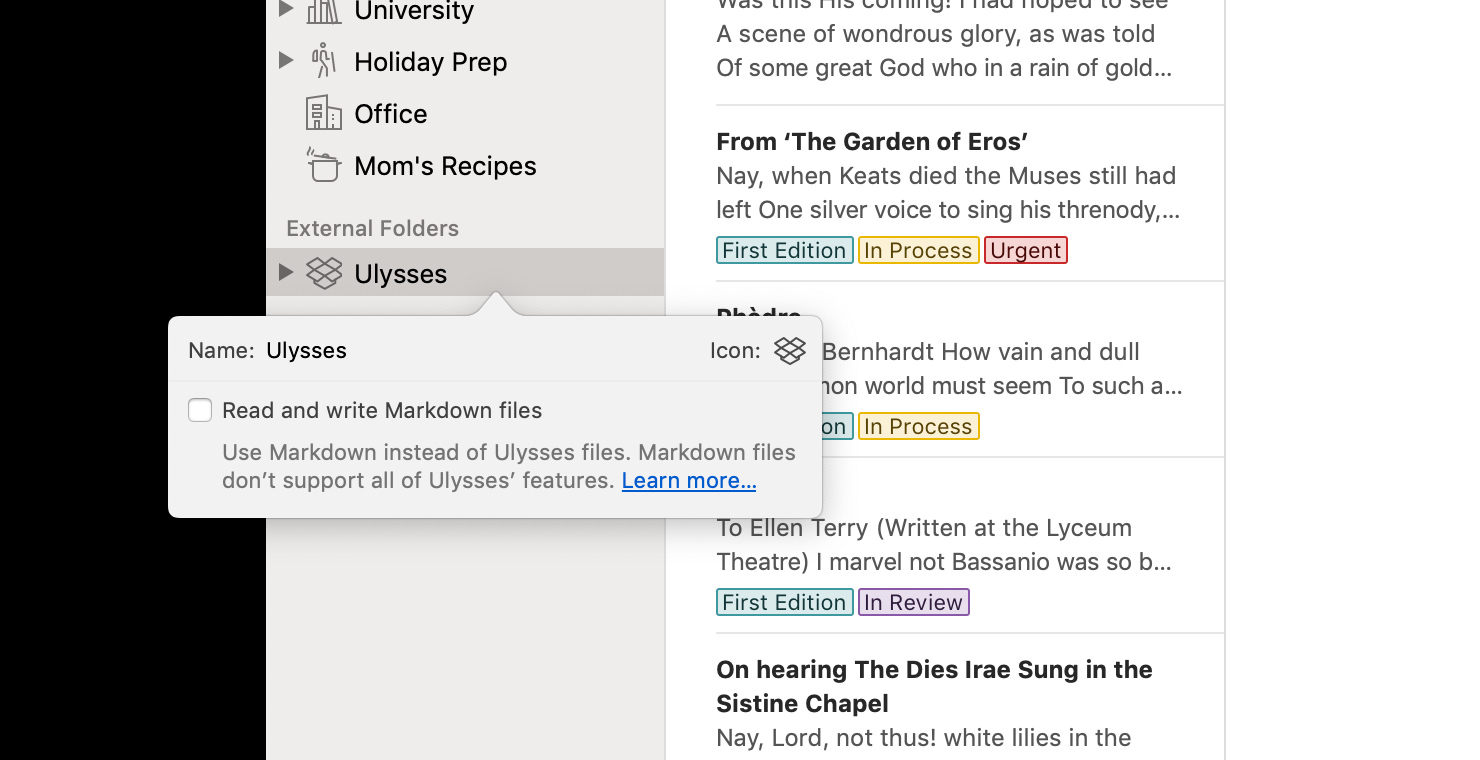Click the University group books icon
This screenshot has width=1480, height=760.
[324, 10]
